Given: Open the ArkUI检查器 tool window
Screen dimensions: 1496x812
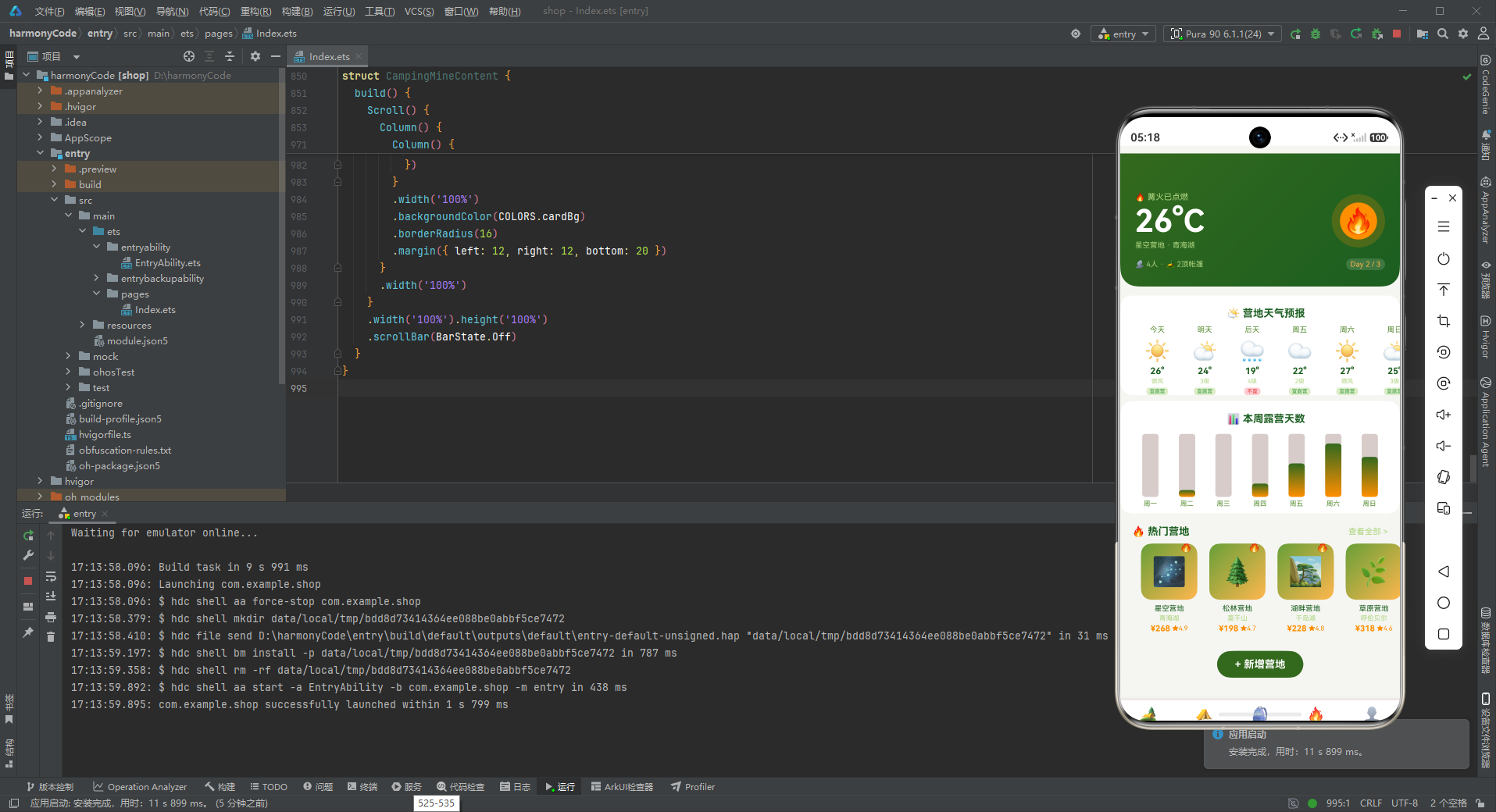Looking at the screenshot, I should tap(622, 787).
